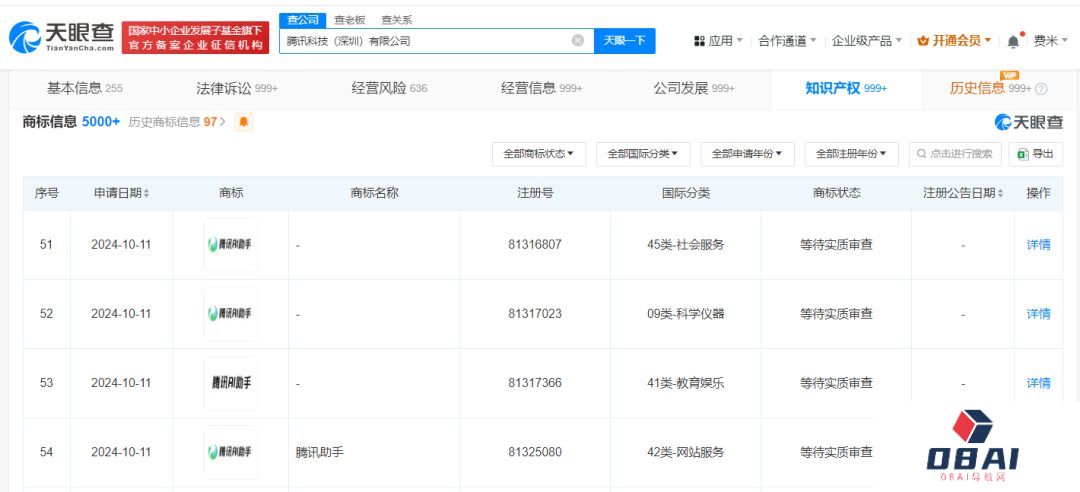Open the notification bell in the top bar

[1013, 41]
